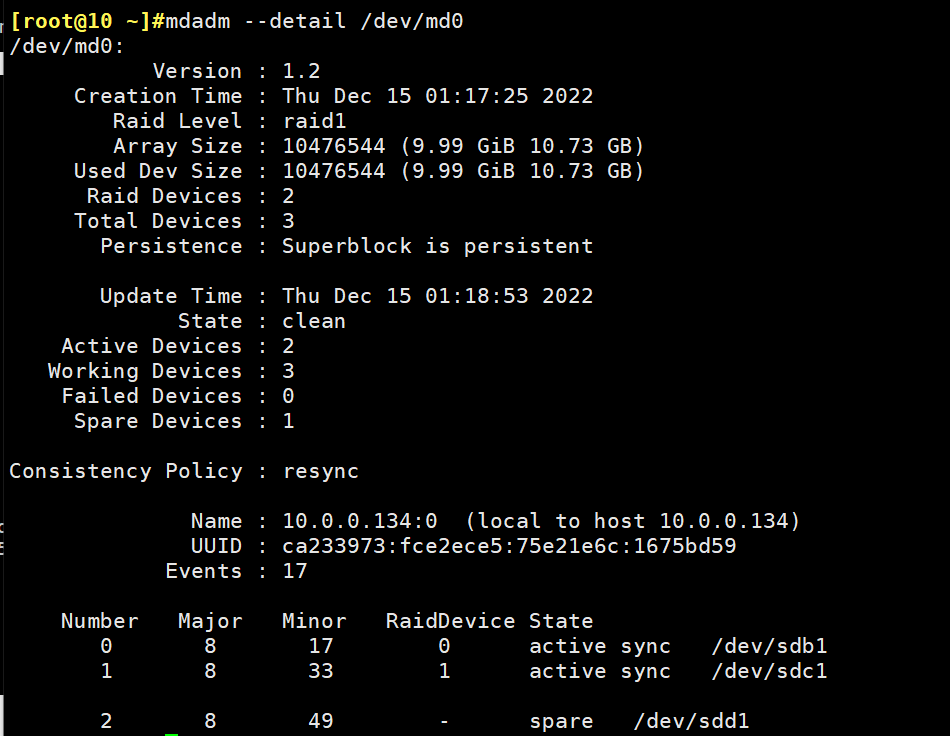Click the Working Devices label

tap(145, 371)
